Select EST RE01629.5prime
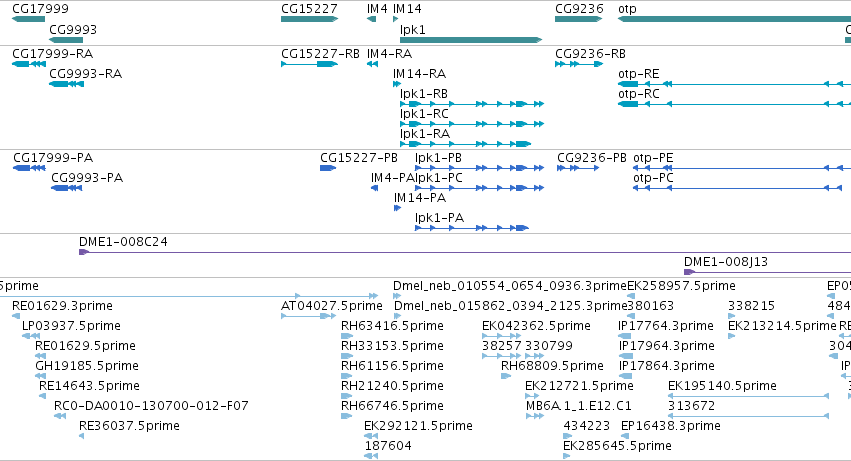Screen dimensions: 851x461 coord(85,346)
